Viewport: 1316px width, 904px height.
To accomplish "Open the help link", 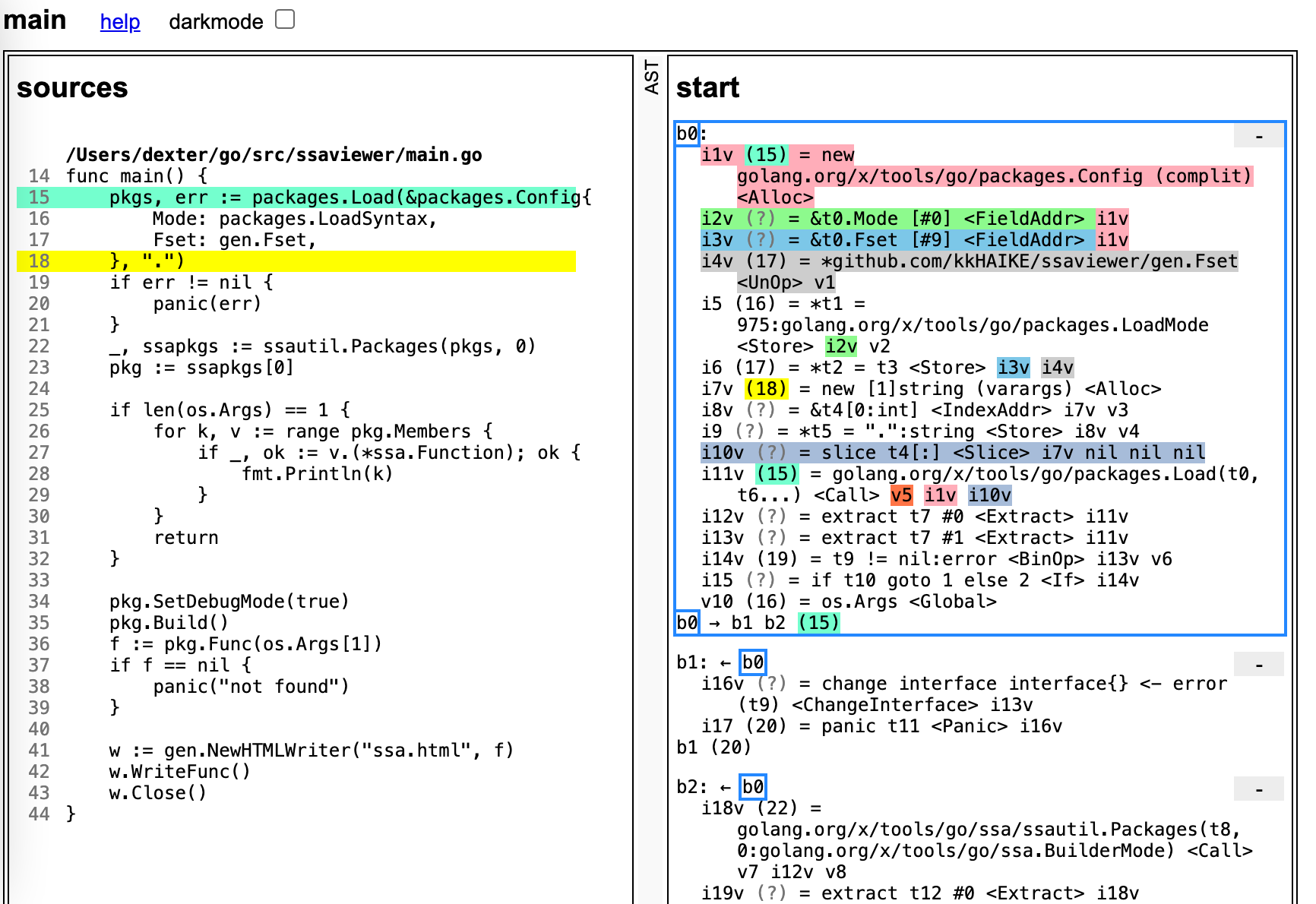I will click(120, 21).
